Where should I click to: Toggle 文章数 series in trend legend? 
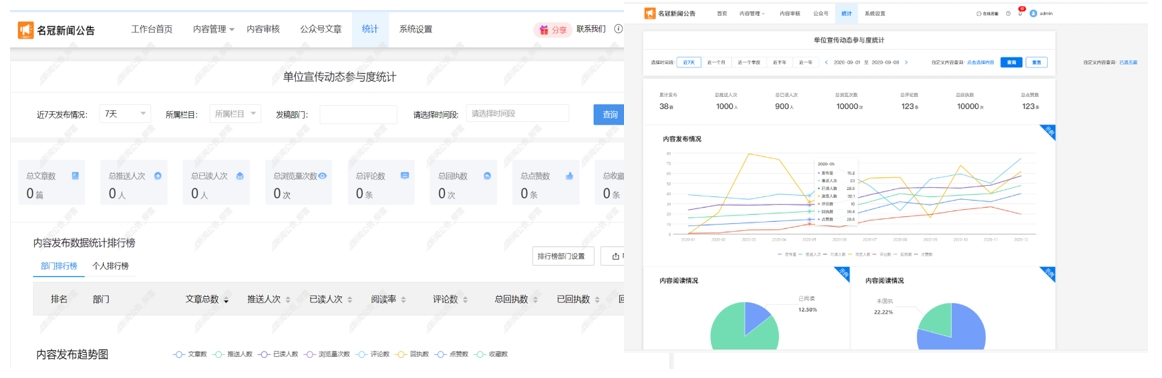pos(190,354)
